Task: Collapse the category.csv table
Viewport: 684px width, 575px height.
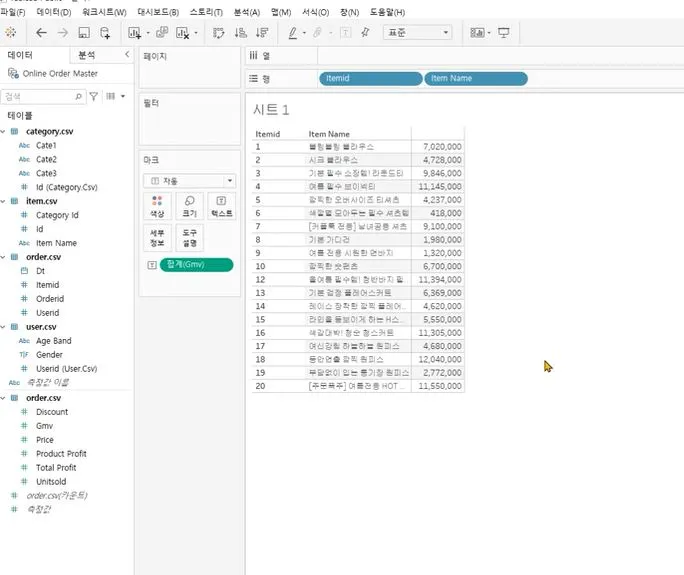Action: coord(3,131)
